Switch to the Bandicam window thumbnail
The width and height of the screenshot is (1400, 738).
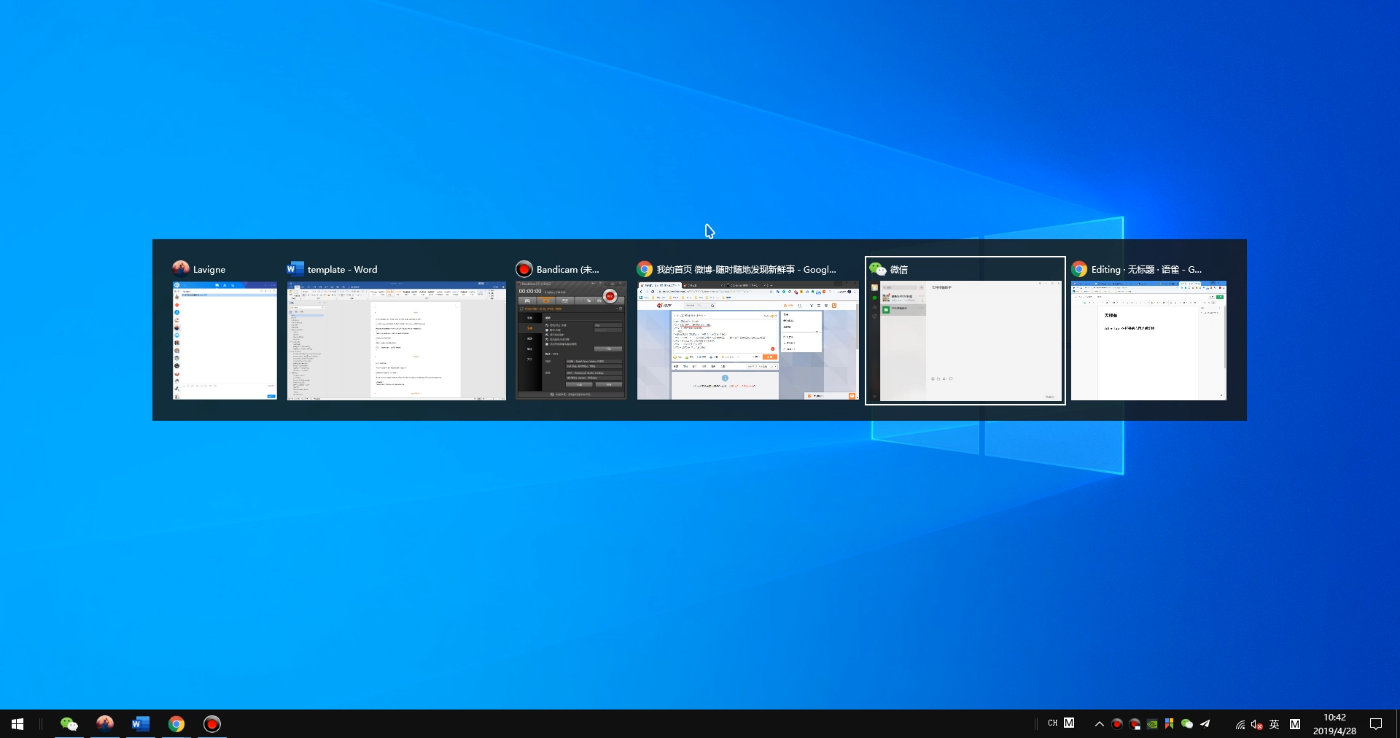point(571,340)
